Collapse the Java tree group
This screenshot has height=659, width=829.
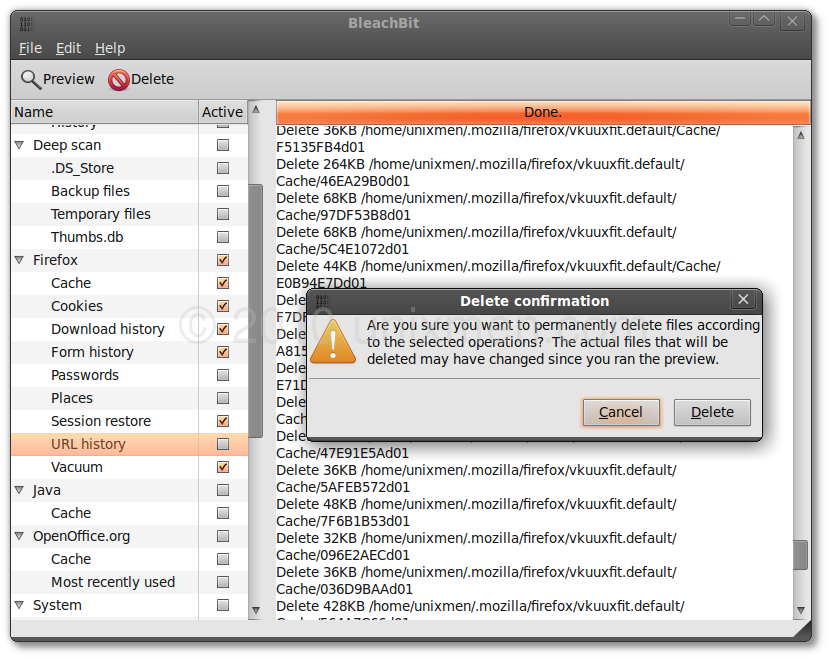point(20,490)
